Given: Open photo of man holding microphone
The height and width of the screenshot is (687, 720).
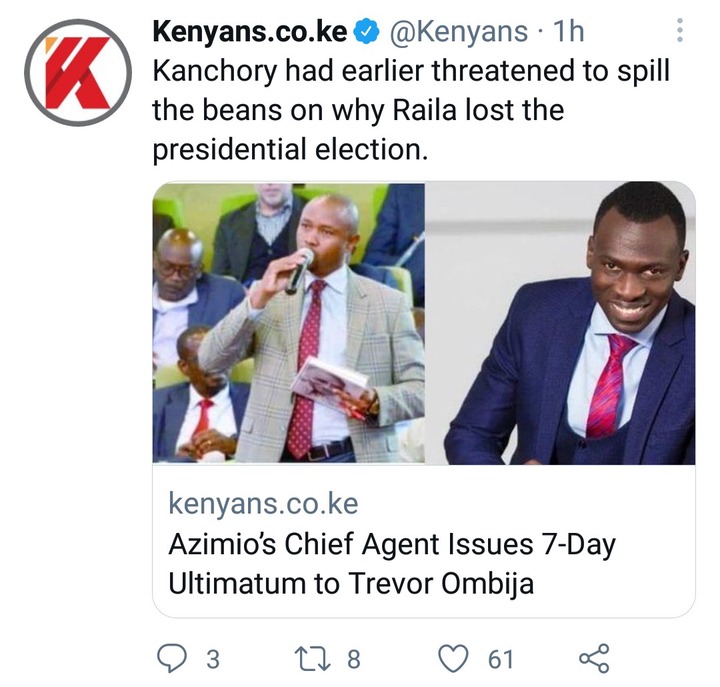Looking at the screenshot, I should point(288,323).
